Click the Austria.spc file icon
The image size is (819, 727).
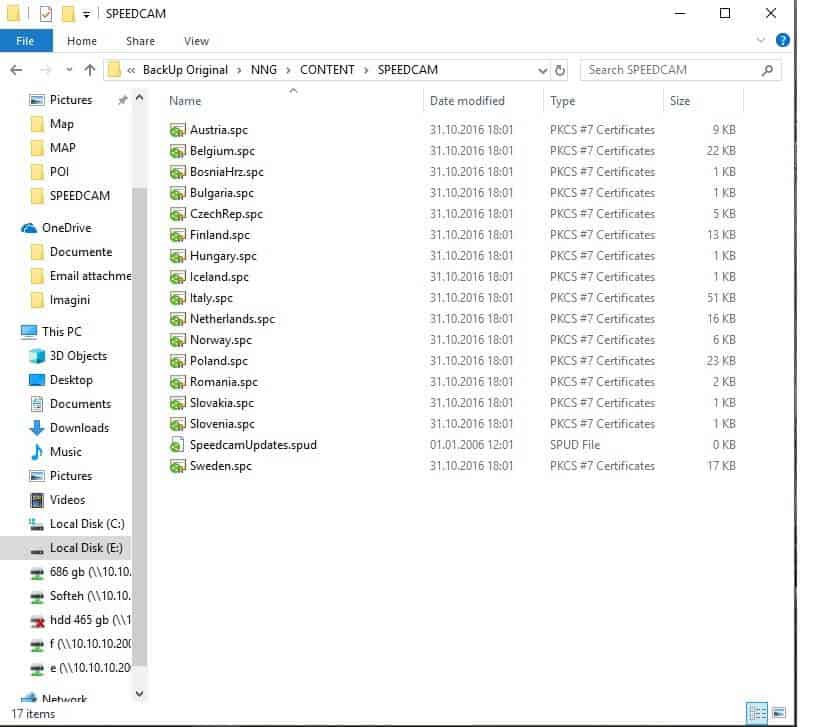coord(177,130)
